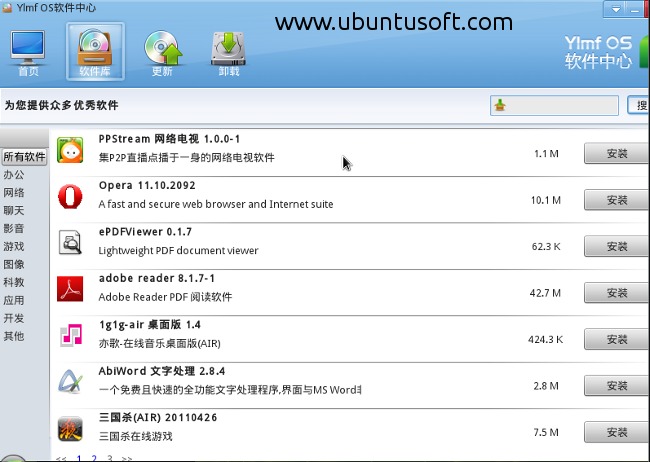Open the title bar dropdown arrow button
Image resolution: width=650 pixels, height=462 pixels.
coord(616,9)
